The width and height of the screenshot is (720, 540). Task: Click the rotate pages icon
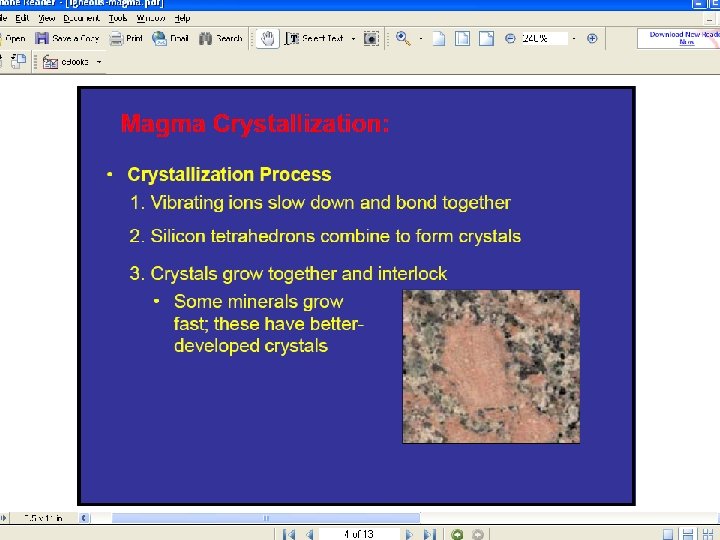pyautogui.click(x=18, y=62)
